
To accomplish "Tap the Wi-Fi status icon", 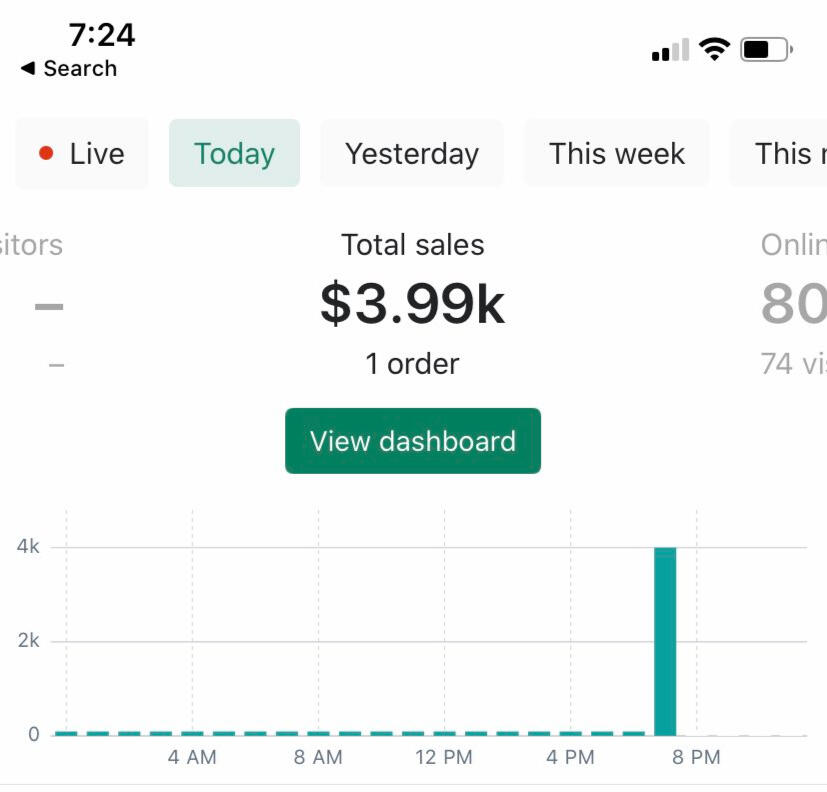I will [x=714, y=49].
